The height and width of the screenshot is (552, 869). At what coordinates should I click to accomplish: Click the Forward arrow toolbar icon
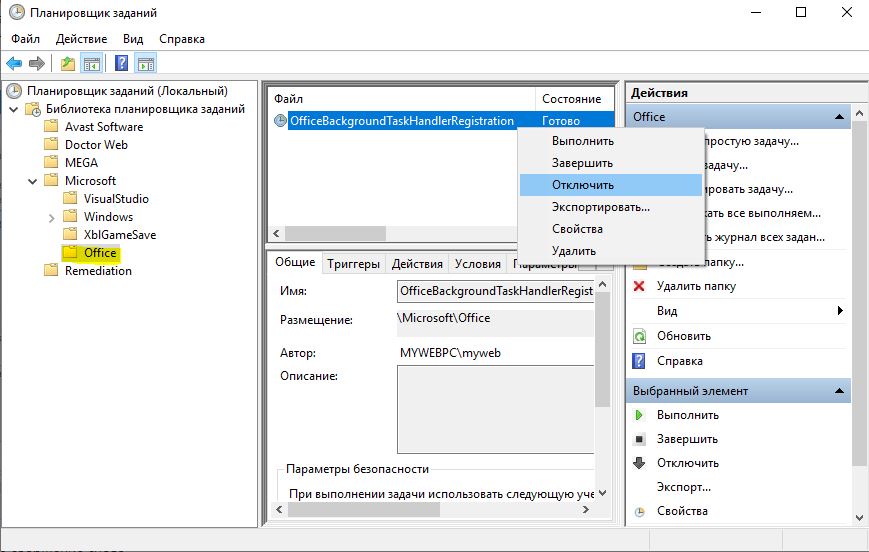[x=37, y=64]
